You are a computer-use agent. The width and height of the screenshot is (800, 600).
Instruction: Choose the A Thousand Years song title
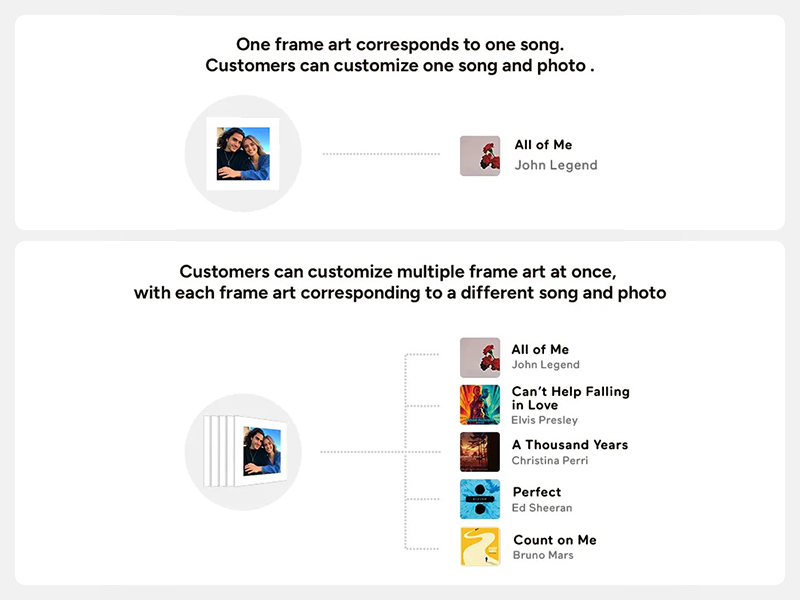pos(570,445)
